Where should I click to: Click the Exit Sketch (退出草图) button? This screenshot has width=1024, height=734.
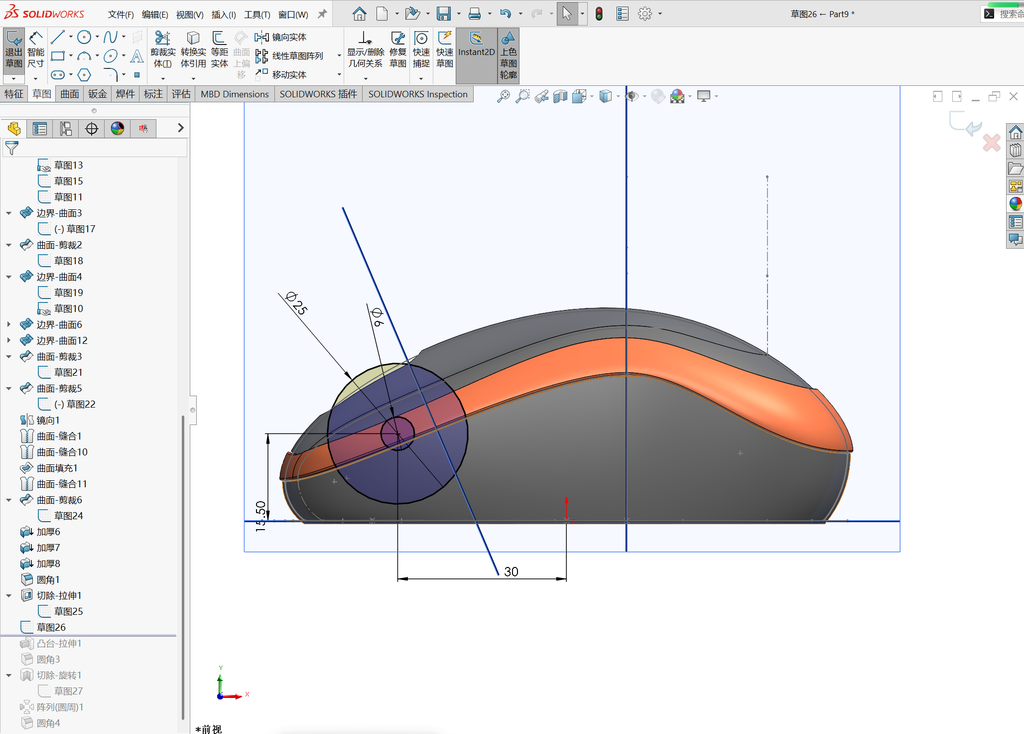[x=14, y=50]
